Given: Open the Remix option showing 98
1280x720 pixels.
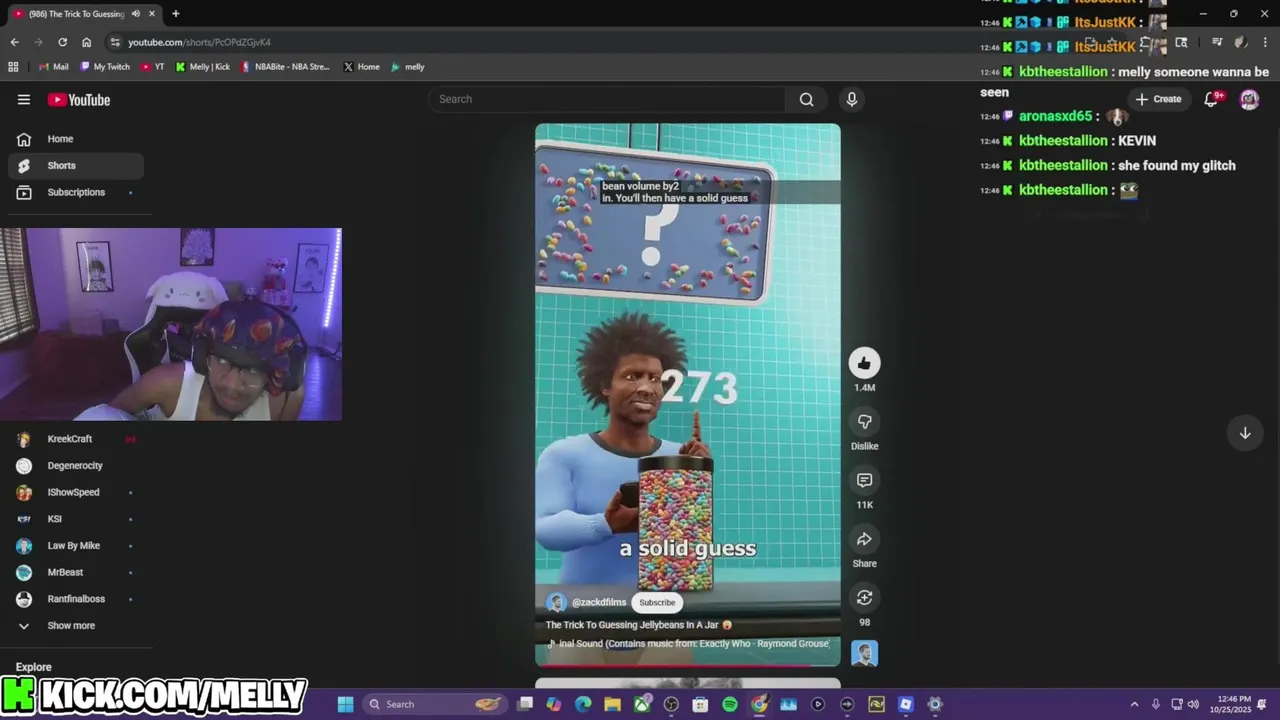Looking at the screenshot, I should tap(864, 598).
